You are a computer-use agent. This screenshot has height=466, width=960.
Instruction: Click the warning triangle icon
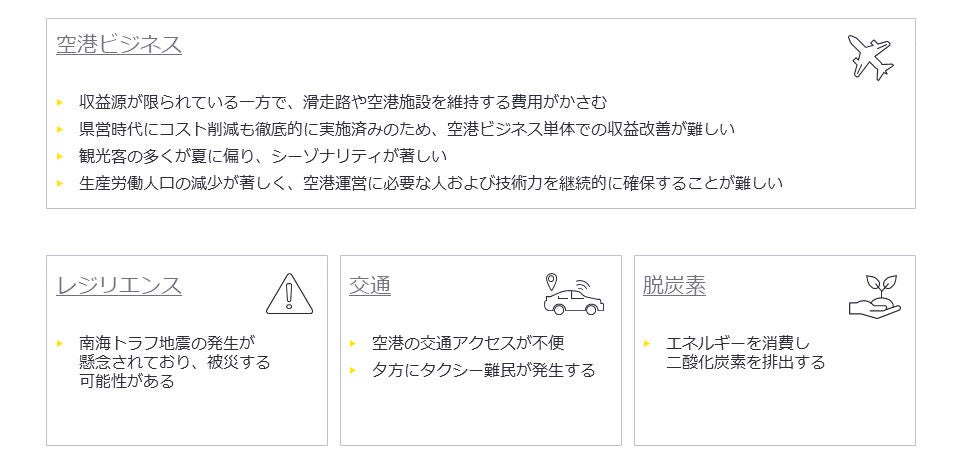click(x=290, y=293)
